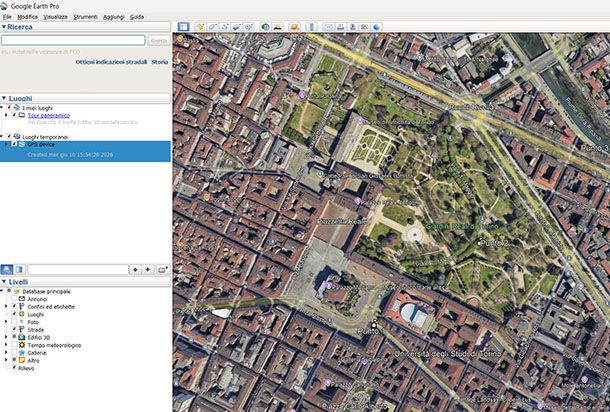610x412 pixels.
Task: Enable the Tempo meteorologico layer checkbox
Action: [14, 345]
